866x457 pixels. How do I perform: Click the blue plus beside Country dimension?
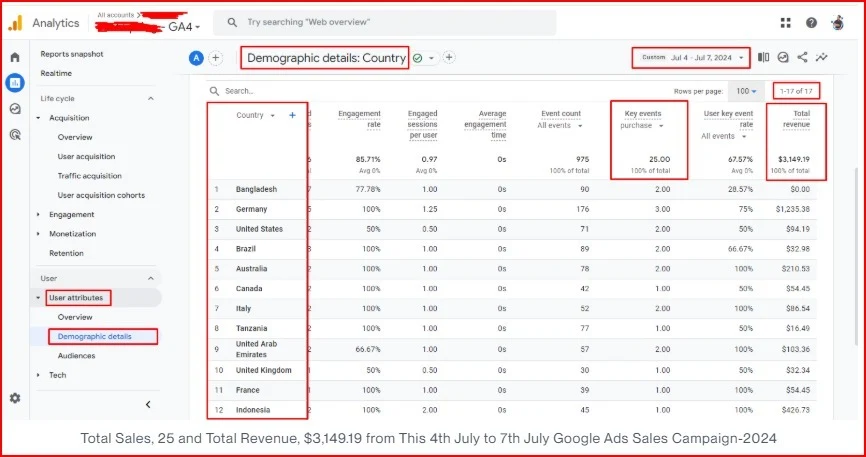[292, 115]
